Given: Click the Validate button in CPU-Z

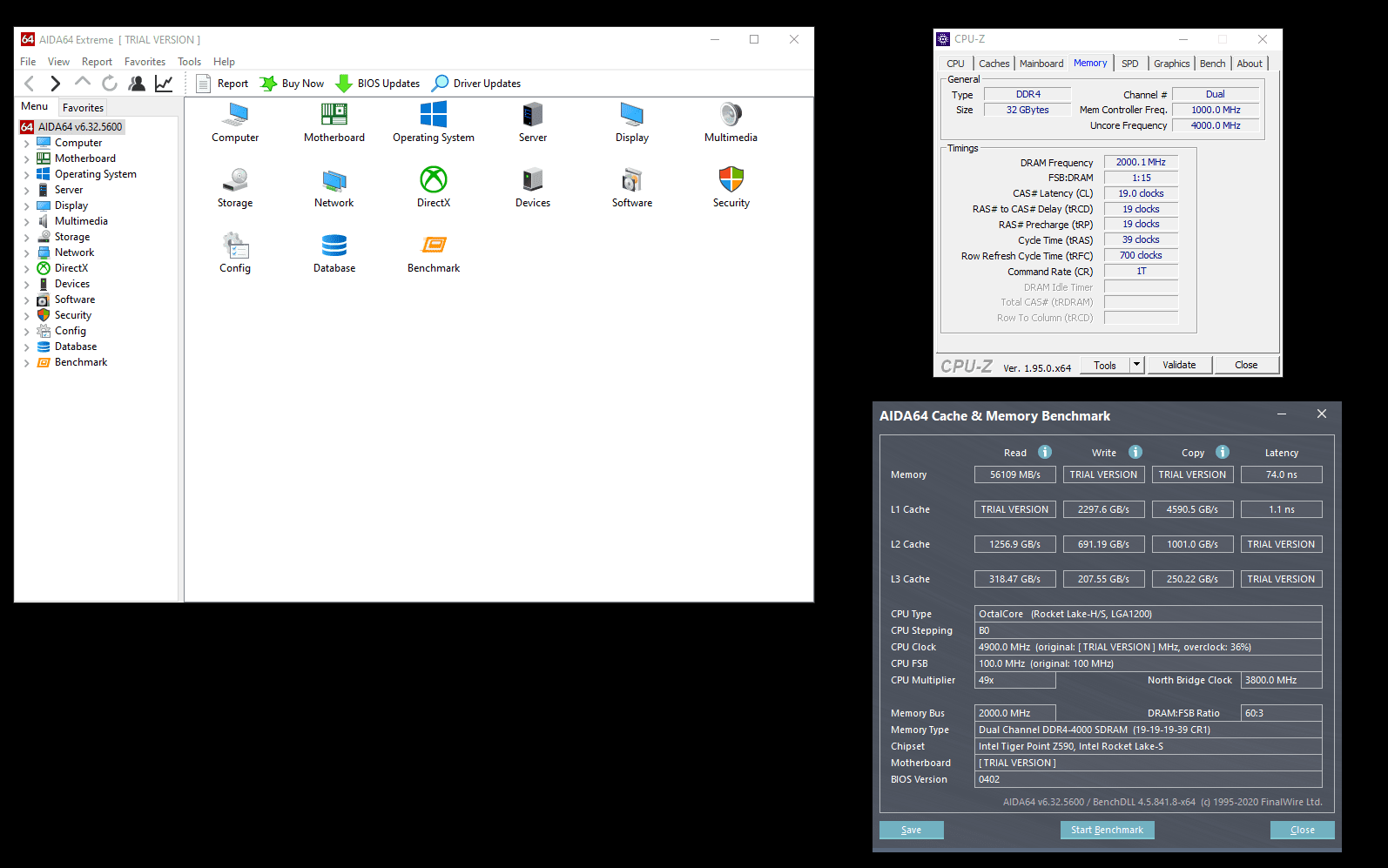Looking at the screenshot, I should coord(1179,365).
